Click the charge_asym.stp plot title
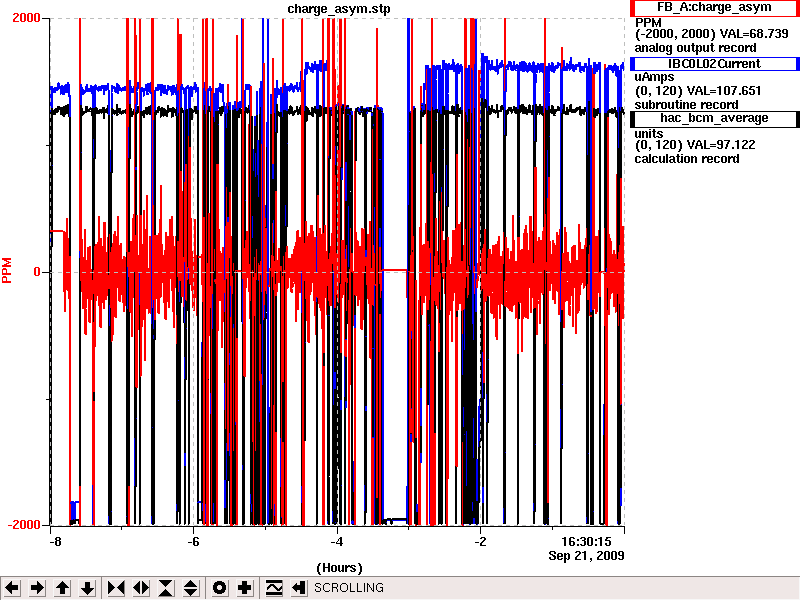 click(339, 9)
